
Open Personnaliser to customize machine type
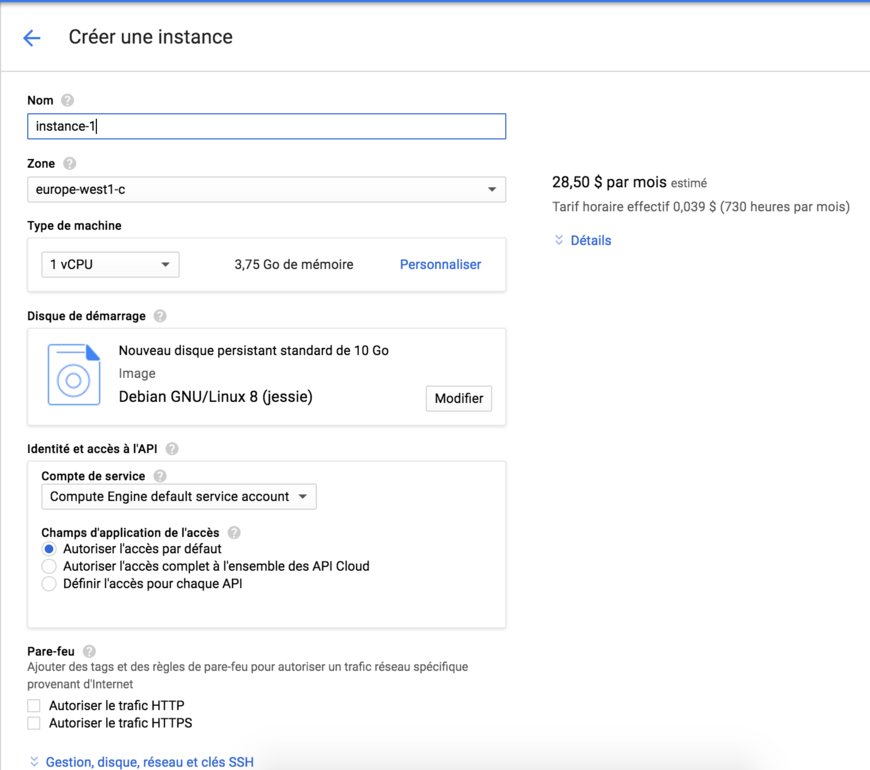coord(440,264)
